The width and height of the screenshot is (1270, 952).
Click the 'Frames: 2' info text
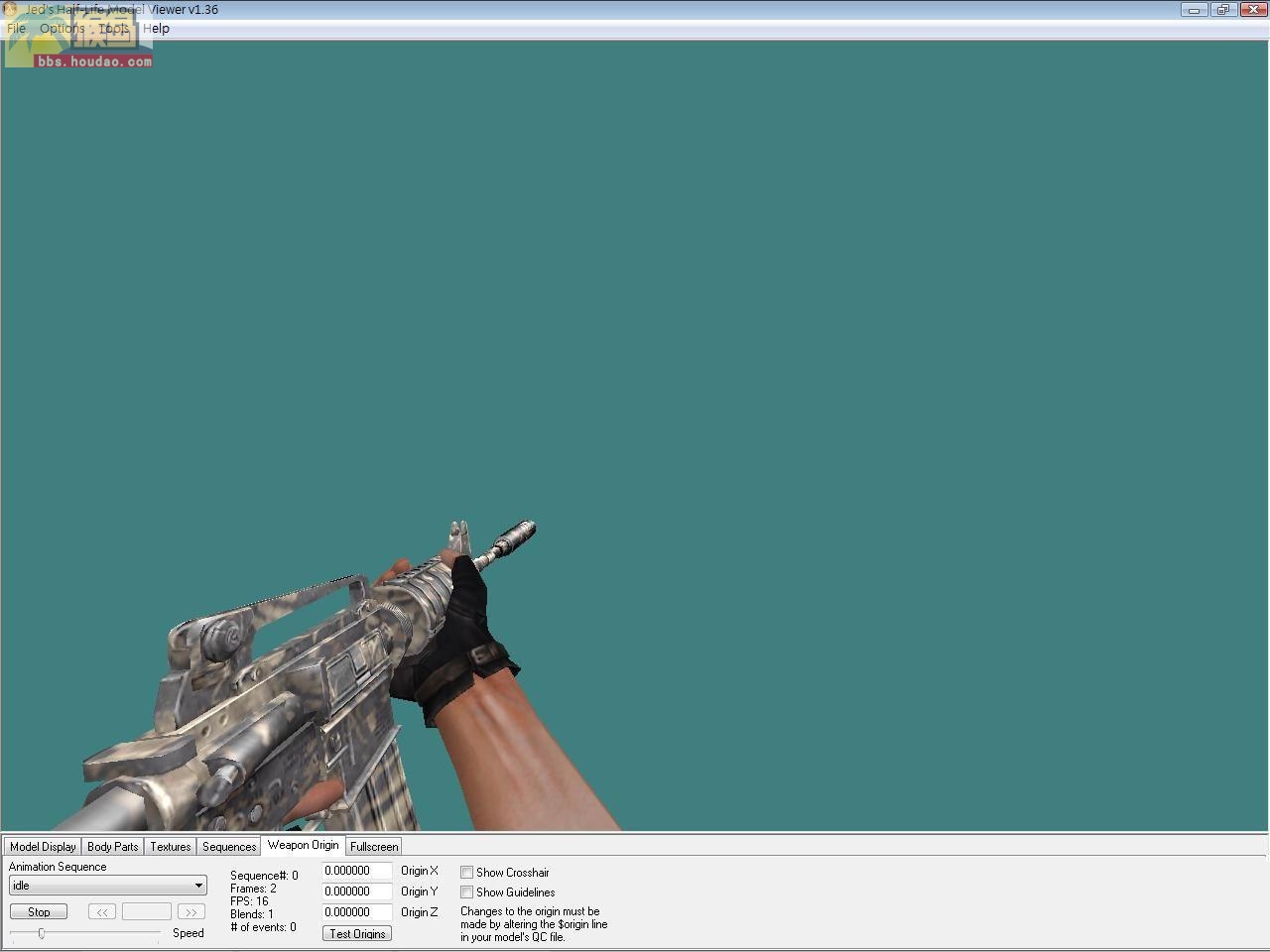pos(253,889)
